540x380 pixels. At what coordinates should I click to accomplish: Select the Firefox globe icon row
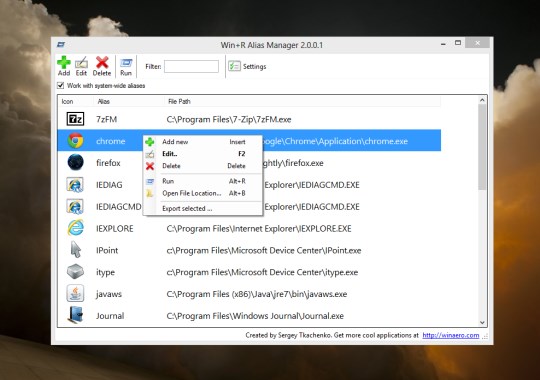pos(75,163)
